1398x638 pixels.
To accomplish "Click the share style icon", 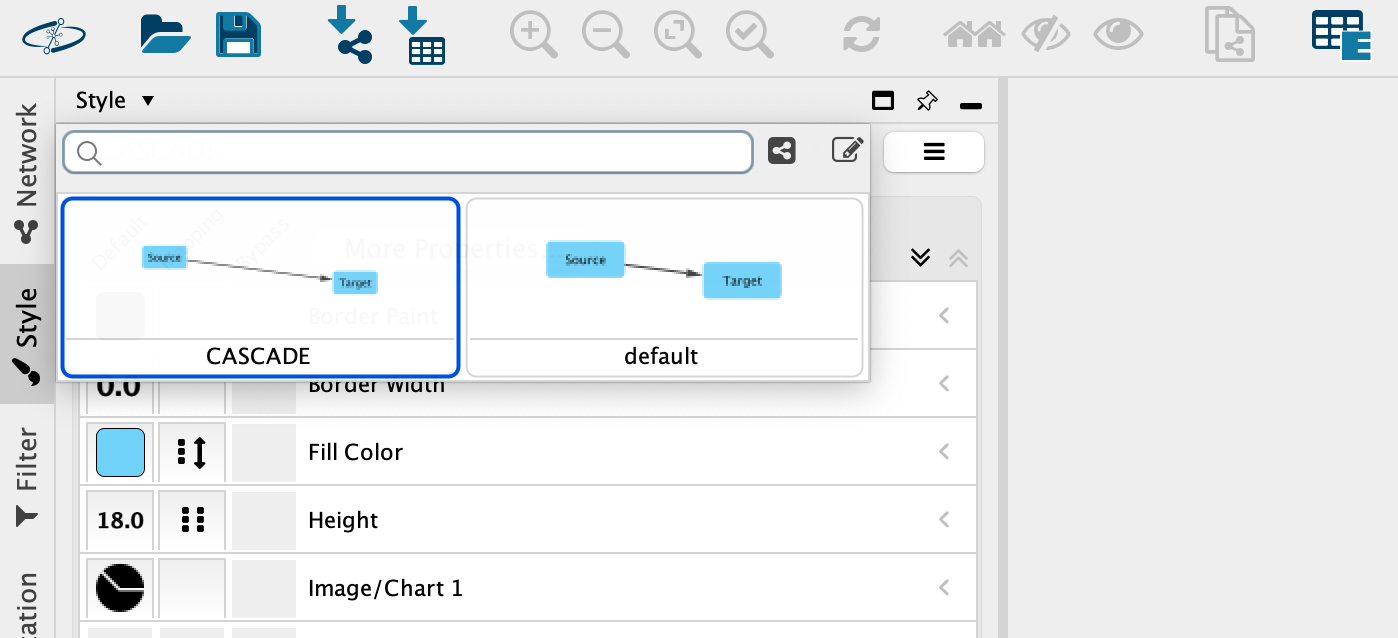I will pyautogui.click(x=782, y=151).
